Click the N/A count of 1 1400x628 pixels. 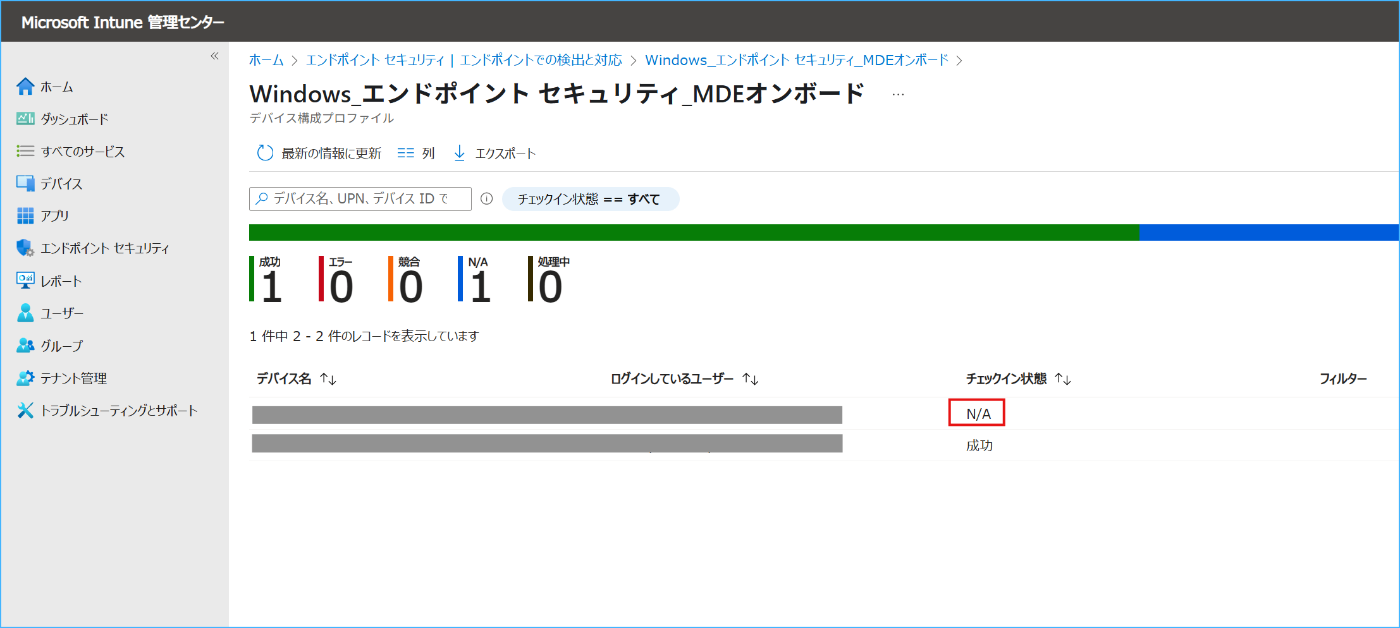coord(480,288)
